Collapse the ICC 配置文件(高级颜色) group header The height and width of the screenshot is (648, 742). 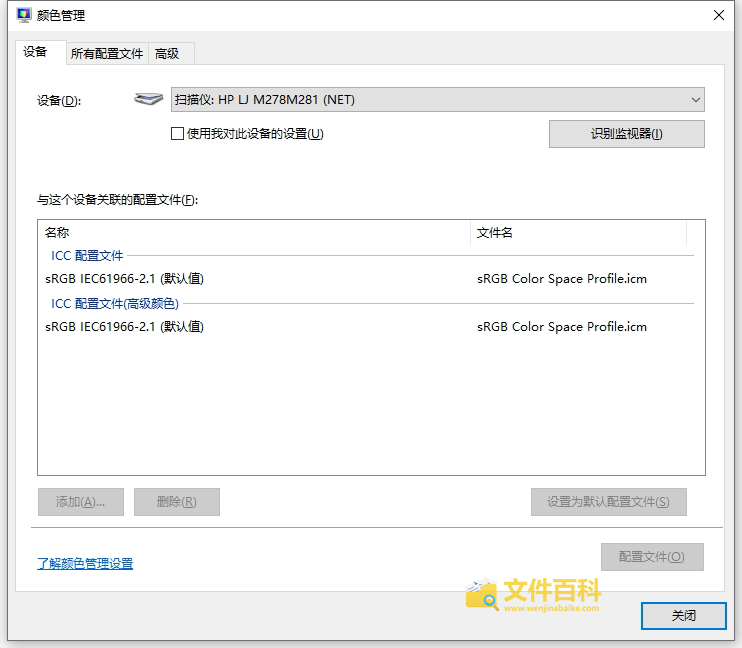coord(115,304)
